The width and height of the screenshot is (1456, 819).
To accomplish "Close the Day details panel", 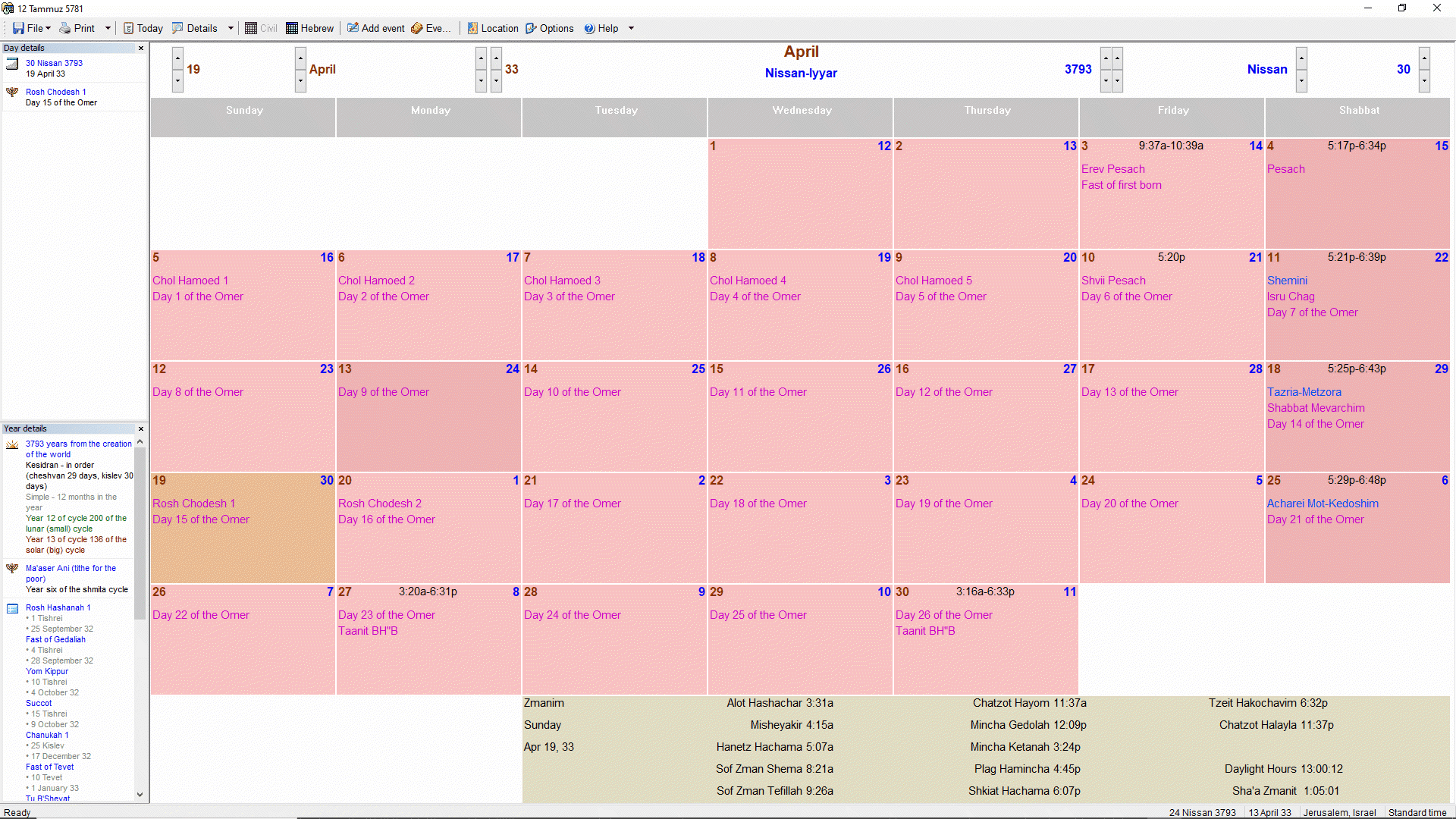I will [x=140, y=48].
